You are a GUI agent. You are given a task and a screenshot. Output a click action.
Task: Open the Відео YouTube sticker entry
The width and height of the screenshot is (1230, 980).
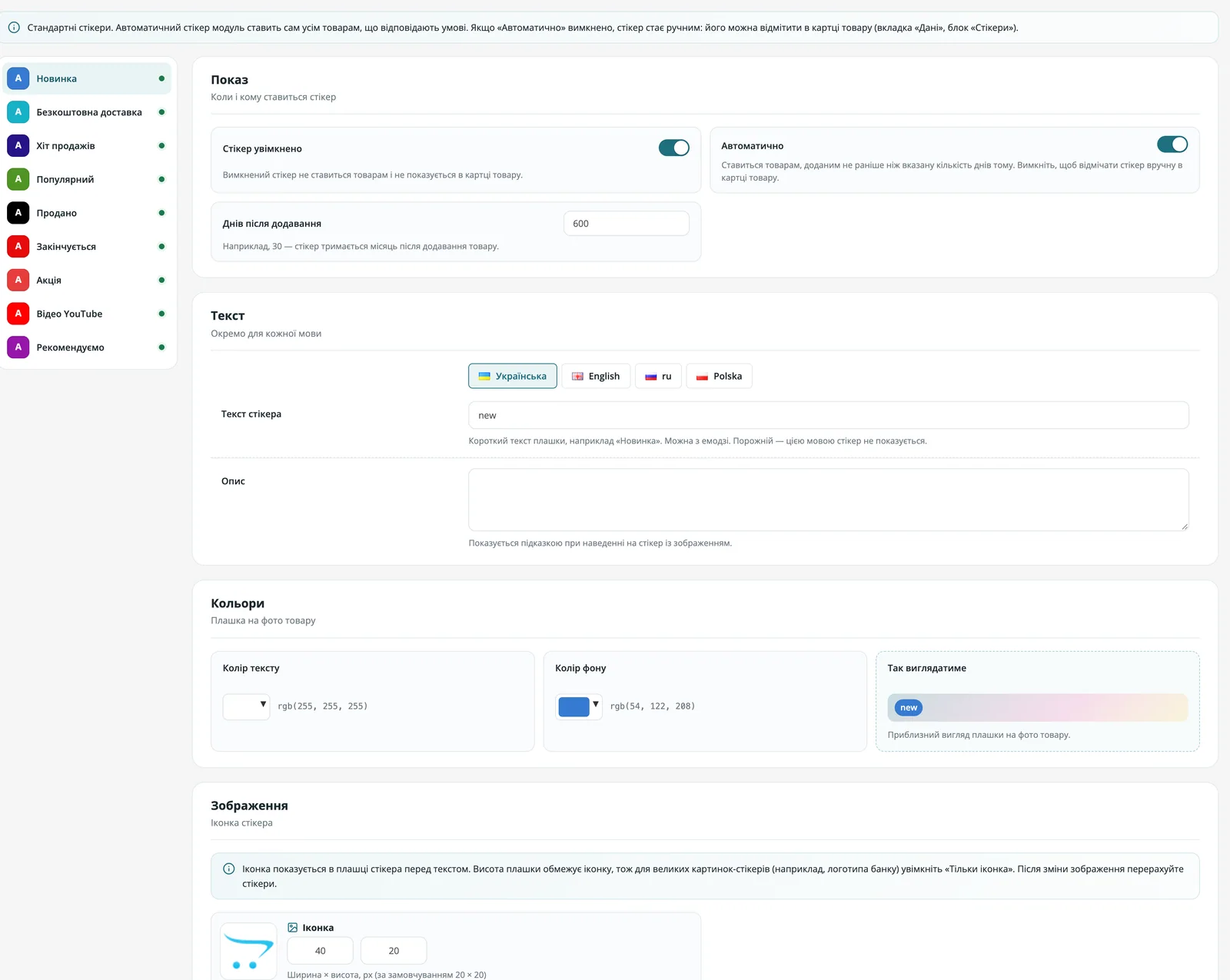point(87,314)
